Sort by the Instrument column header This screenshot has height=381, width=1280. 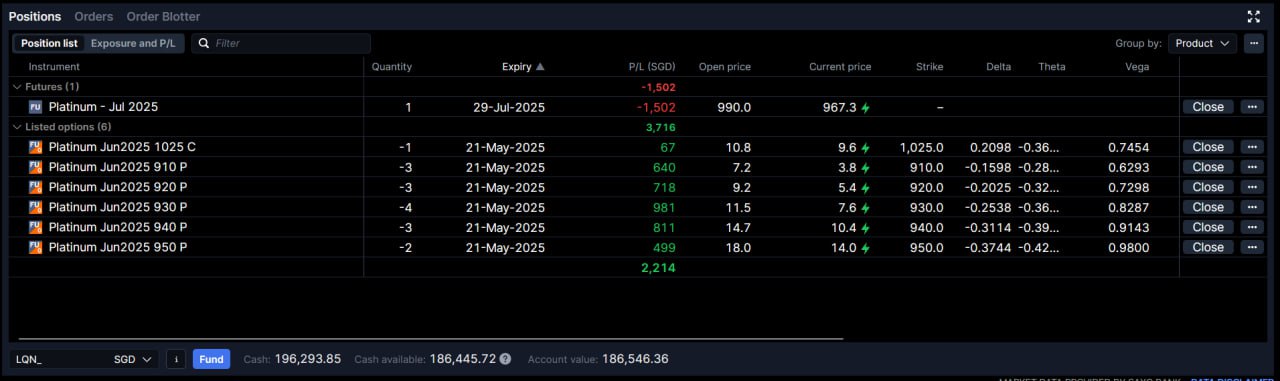54,67
